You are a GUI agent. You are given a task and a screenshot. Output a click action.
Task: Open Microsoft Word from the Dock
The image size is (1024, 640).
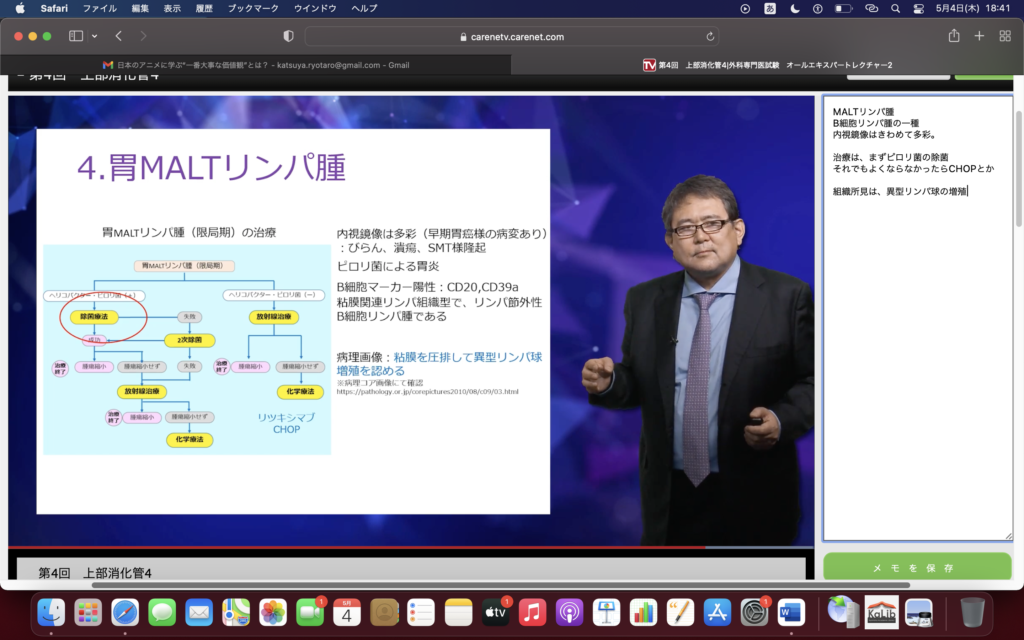(x=791, y=611)
